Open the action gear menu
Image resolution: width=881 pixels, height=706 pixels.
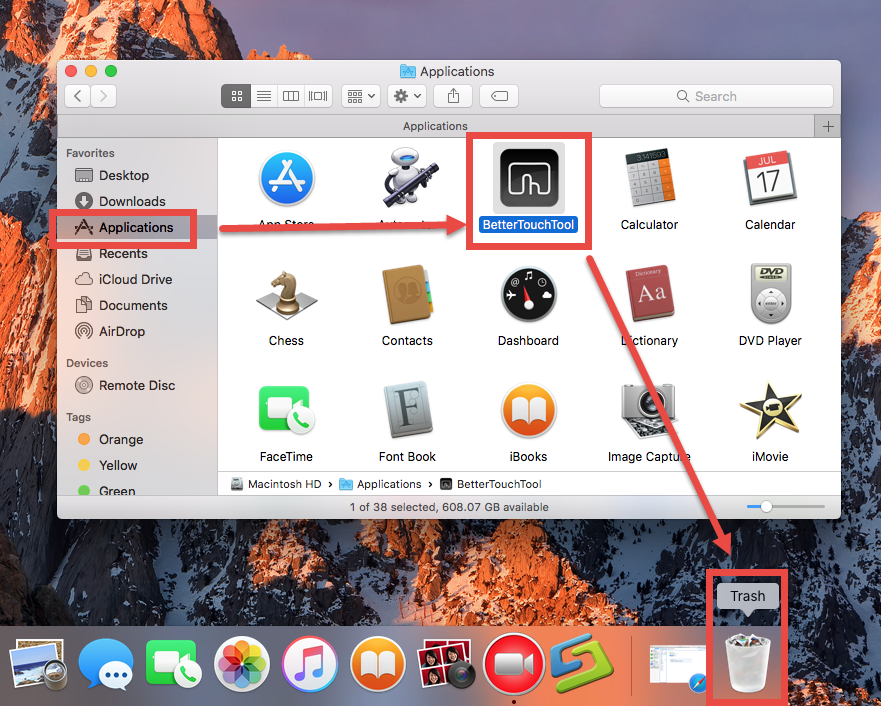coord(406,96)
